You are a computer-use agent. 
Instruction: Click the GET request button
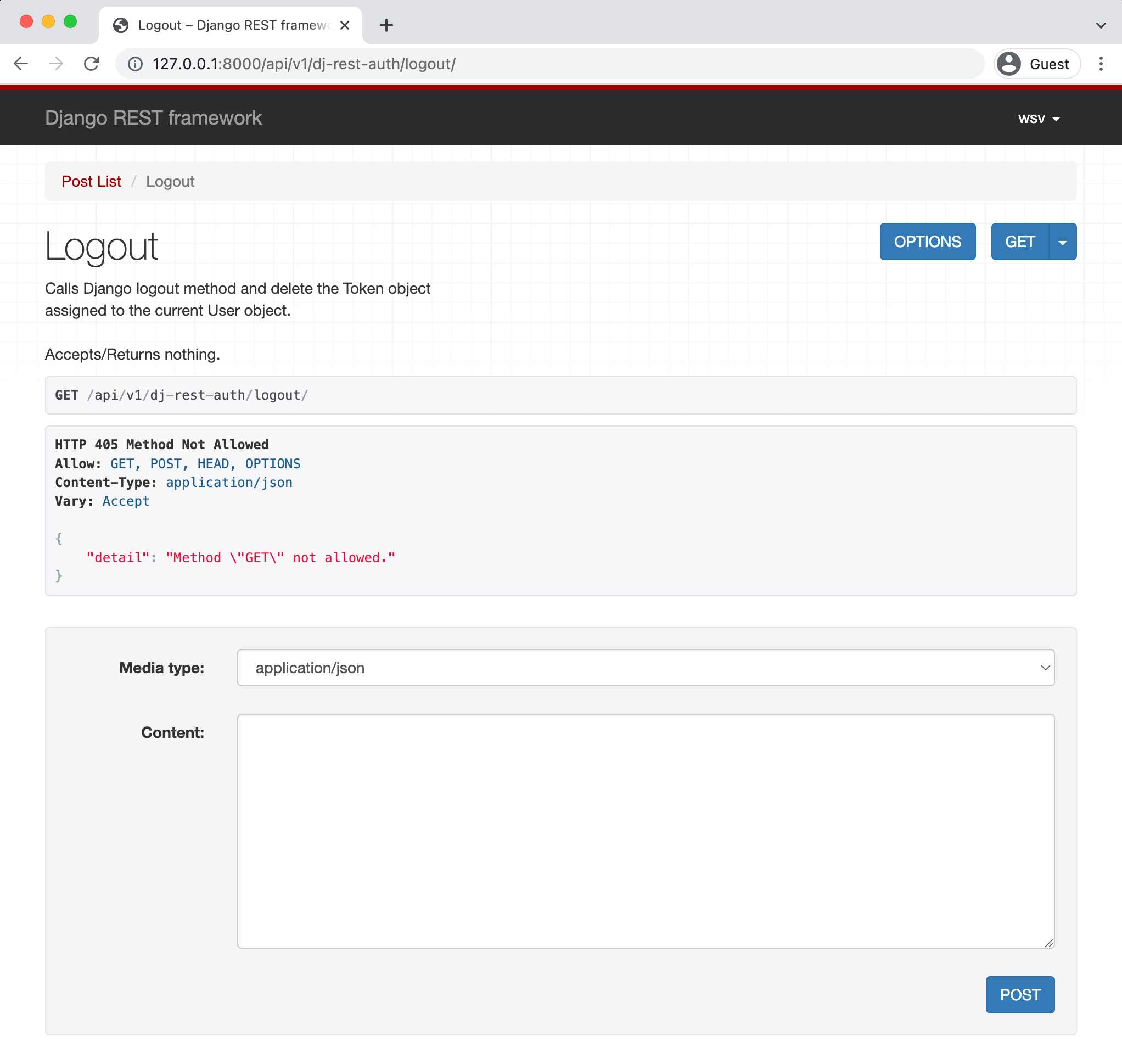1019,242
